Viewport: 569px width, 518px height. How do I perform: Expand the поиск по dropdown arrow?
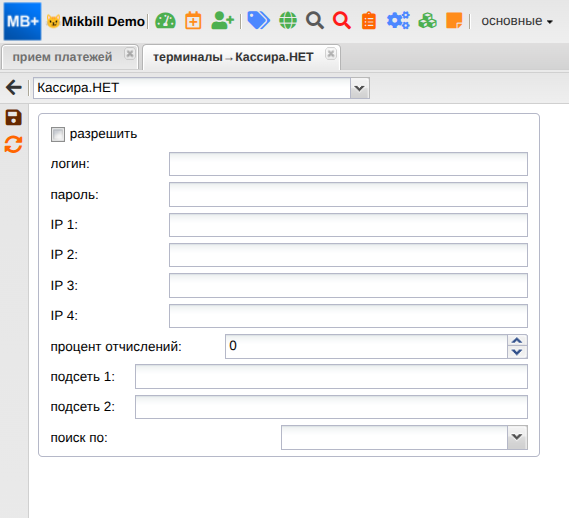pyautogui.click(x=517, y=437)
